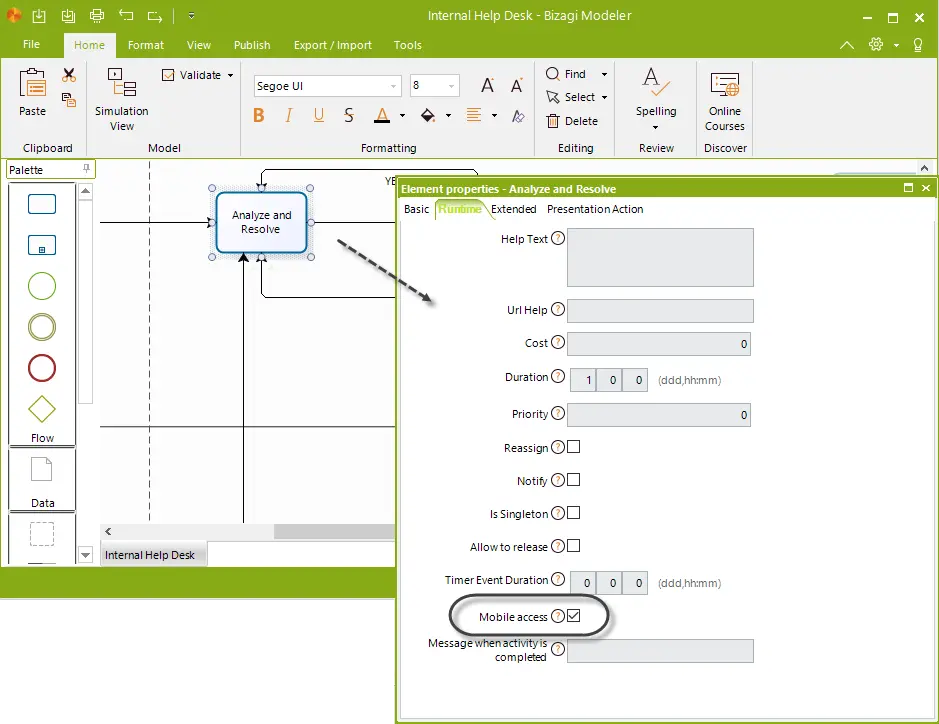Open the Validate dropdown arrow

[x=231, y=75]
